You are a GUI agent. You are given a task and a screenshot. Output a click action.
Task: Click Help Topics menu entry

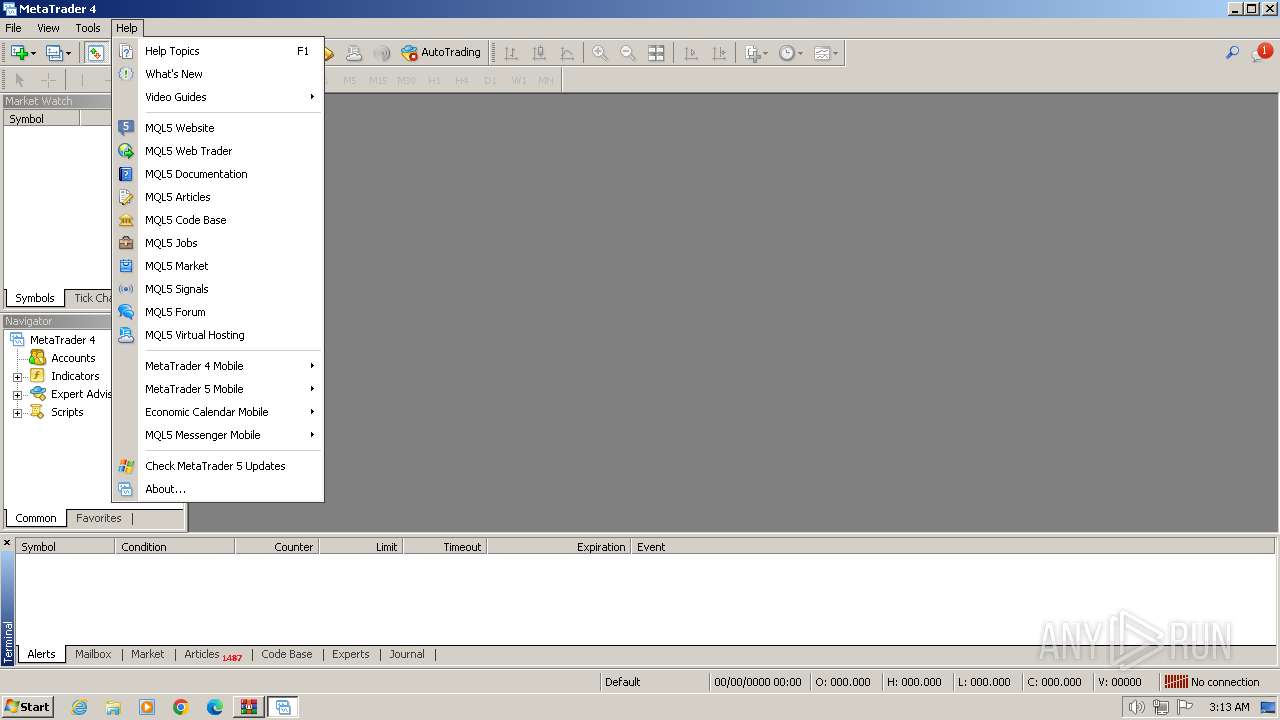pos(218,51)
